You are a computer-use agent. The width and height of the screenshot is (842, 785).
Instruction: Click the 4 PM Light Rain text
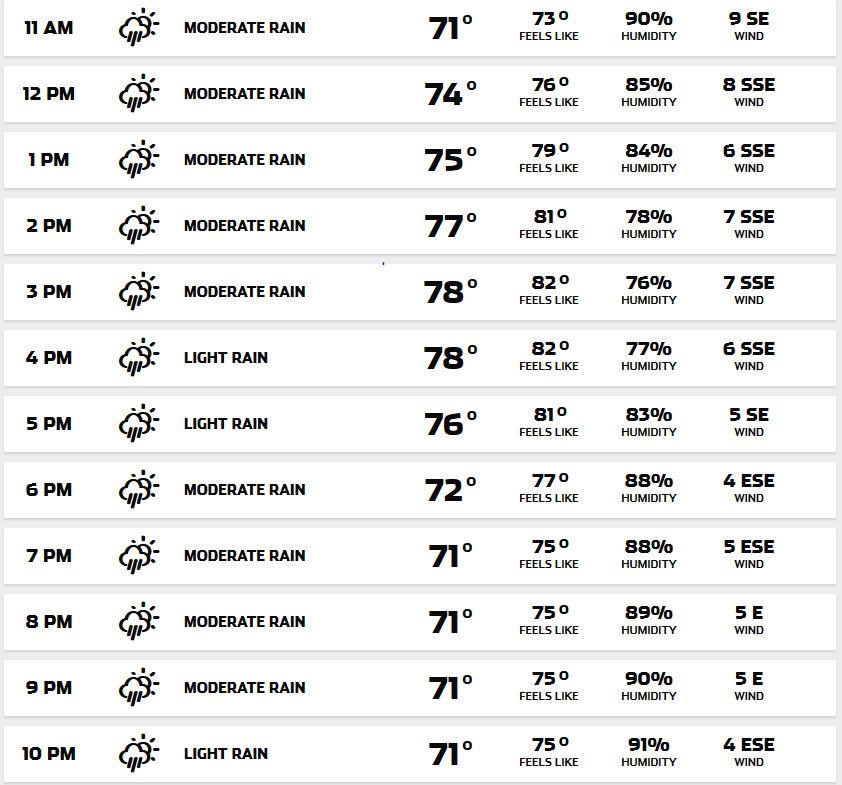(225, 358)
